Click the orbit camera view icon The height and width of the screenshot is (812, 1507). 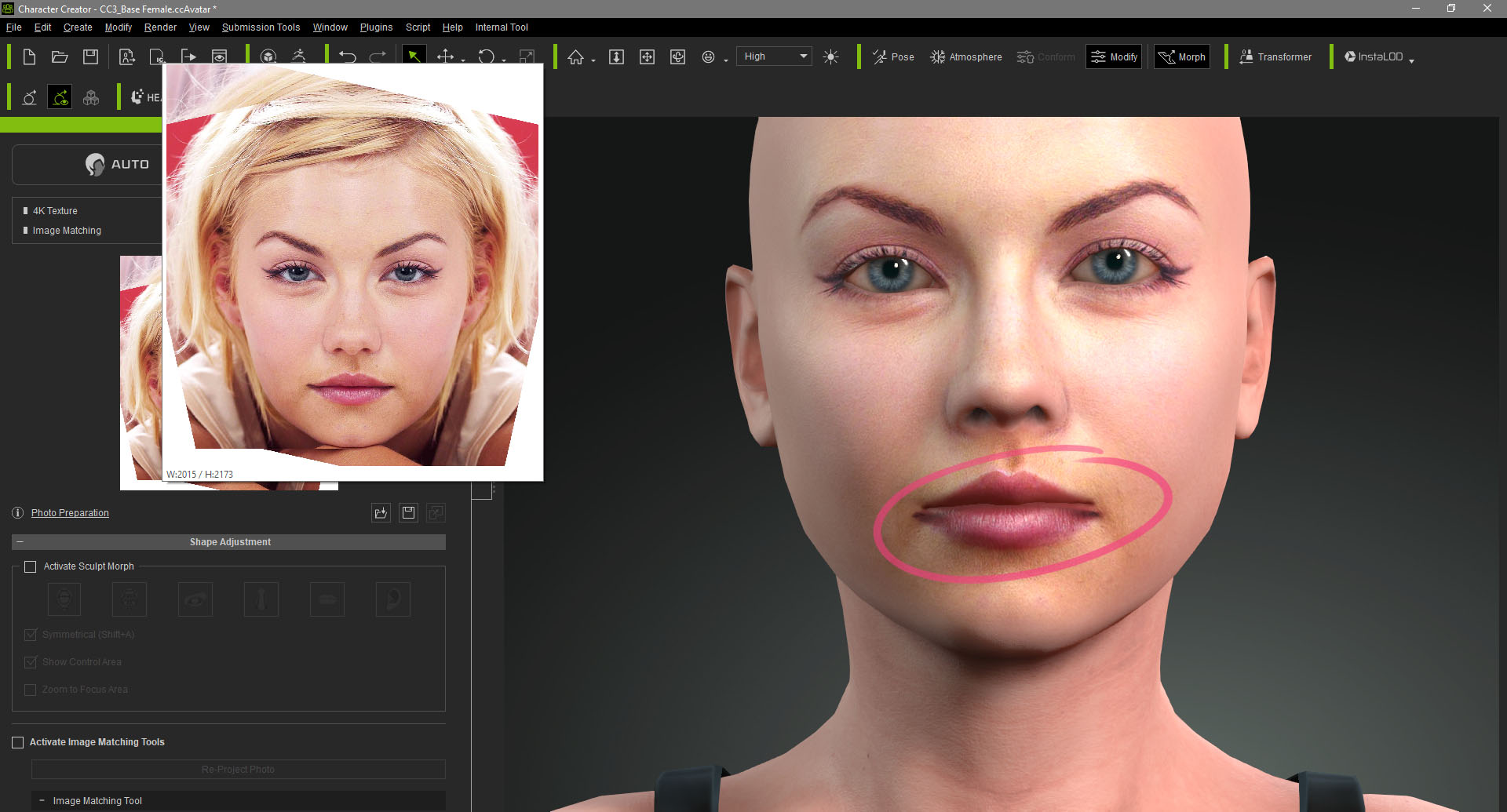[677, 56]
